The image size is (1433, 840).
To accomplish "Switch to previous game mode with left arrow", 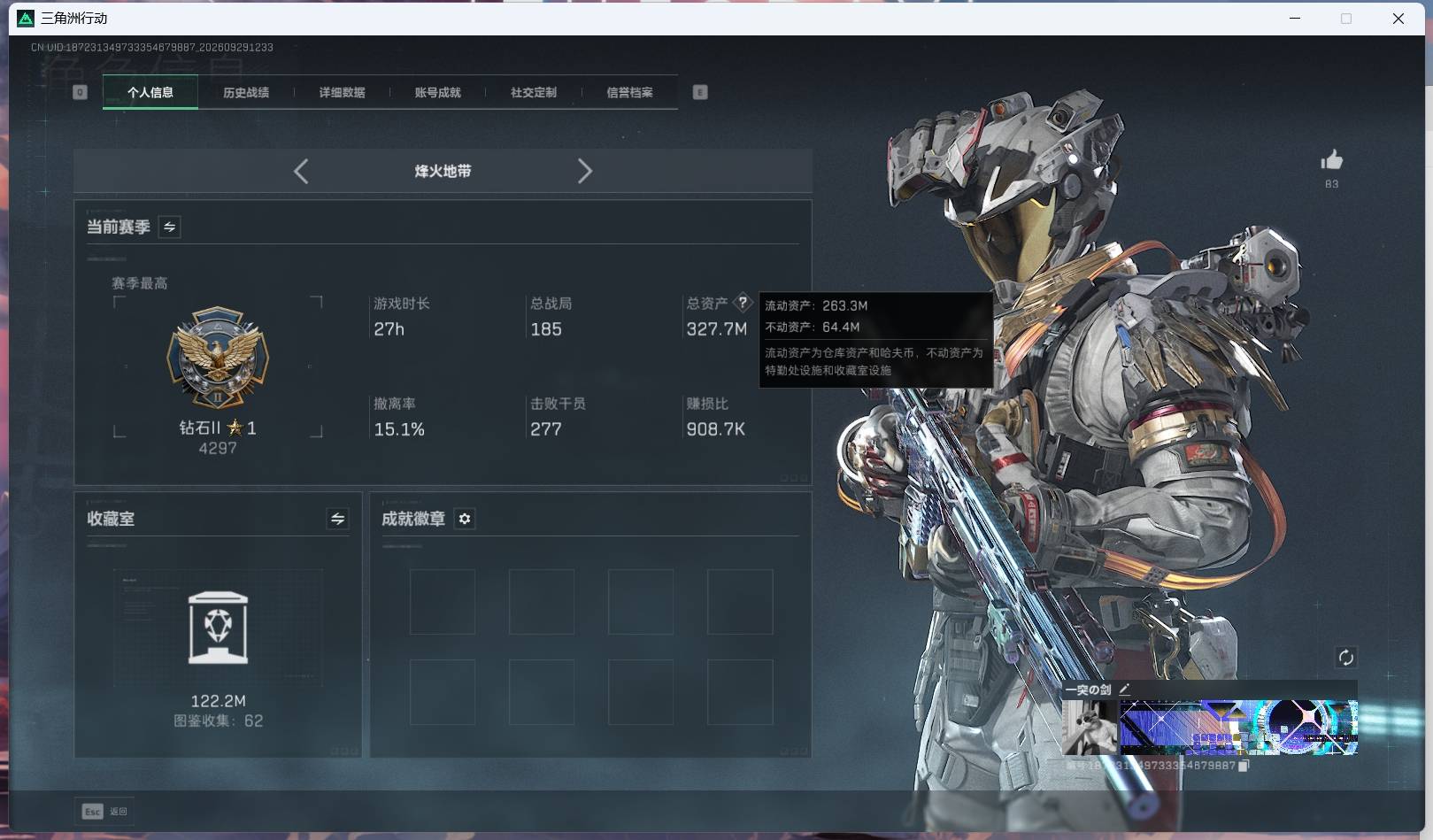I will [x=301, y=171].
